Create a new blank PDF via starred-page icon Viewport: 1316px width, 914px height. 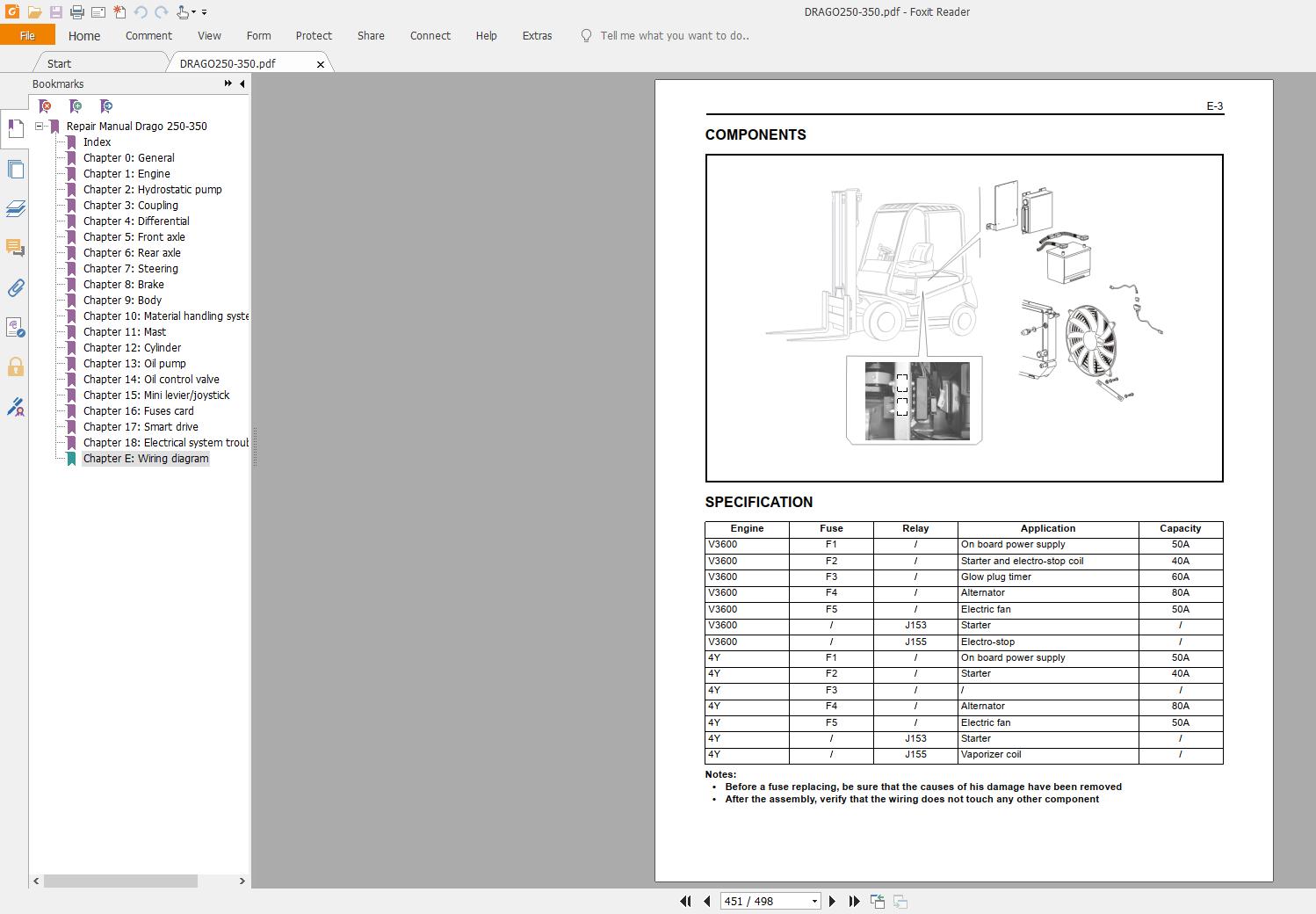click(119, 12)
